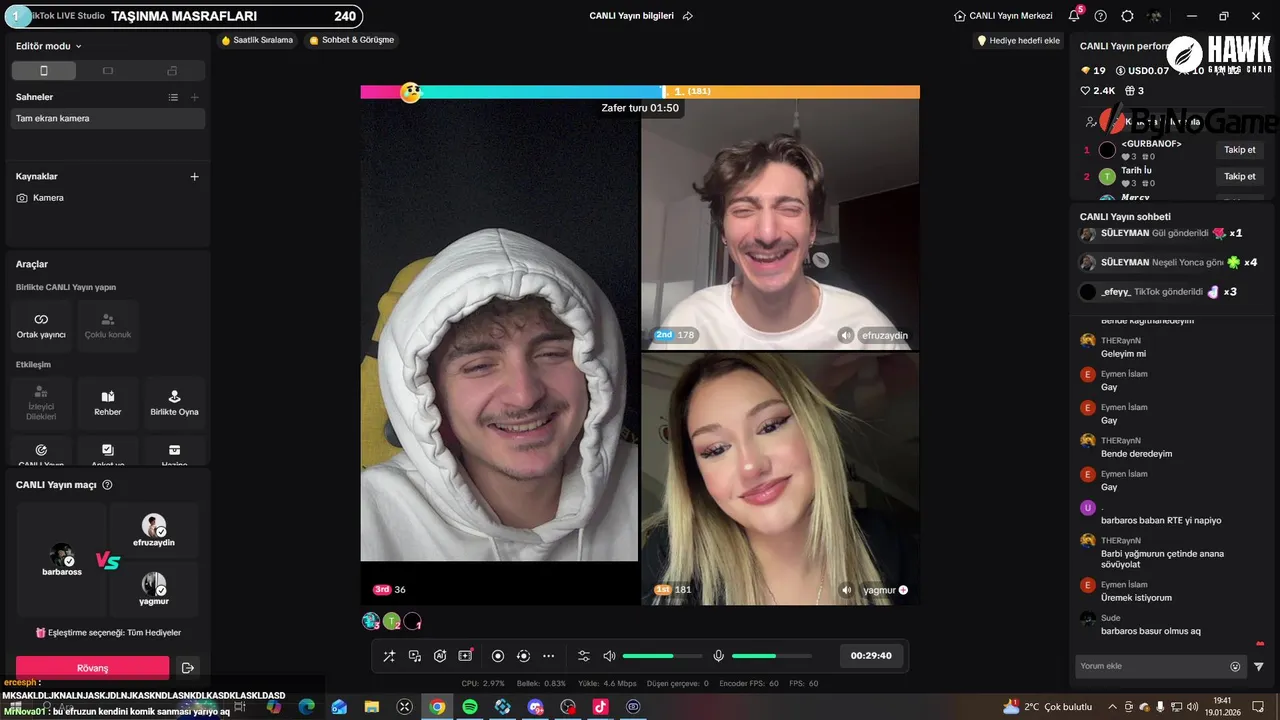1280x720 pixels.
Task: Open the weather widget 2°C Çok bulutlu
Action: pyautogui.click(x=1048, y=706)
